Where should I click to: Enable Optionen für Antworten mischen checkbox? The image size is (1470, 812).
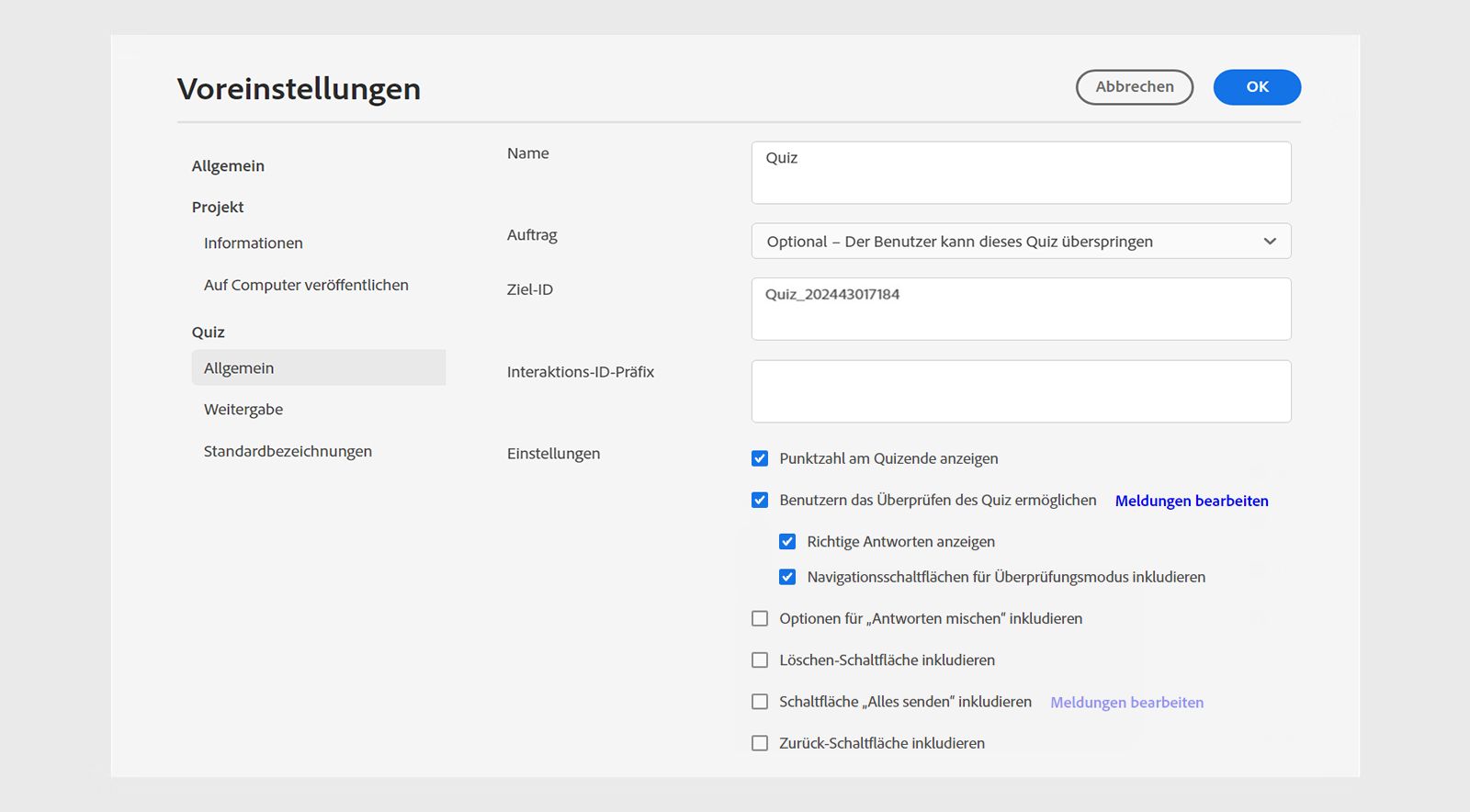pyautogui.click(x=760, y=619)
